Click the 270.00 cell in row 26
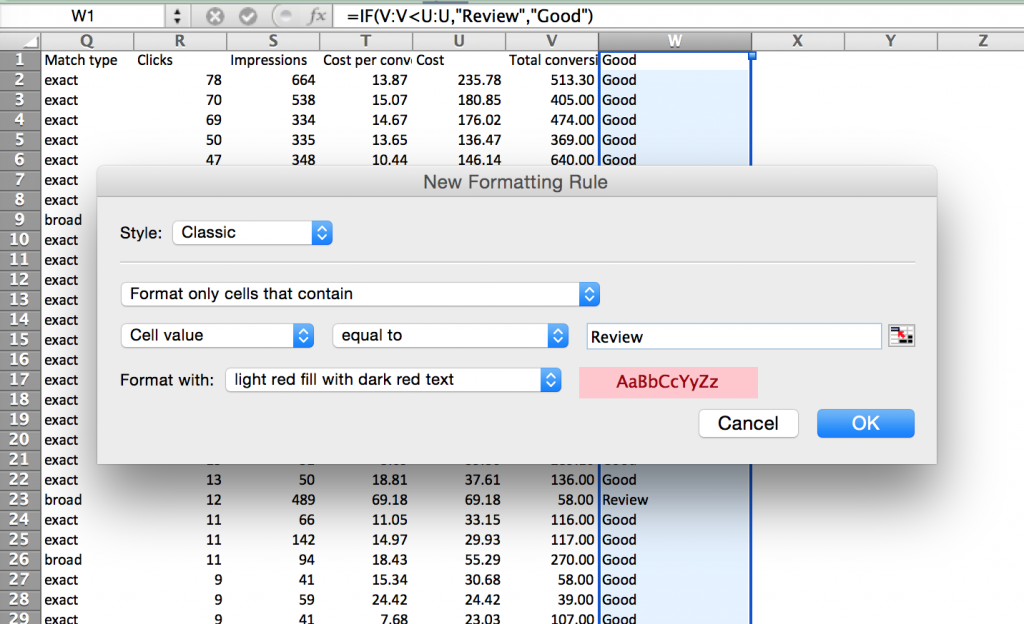Image resolution: width=1024 pixels, height=624 pixels. coord(552,560)
